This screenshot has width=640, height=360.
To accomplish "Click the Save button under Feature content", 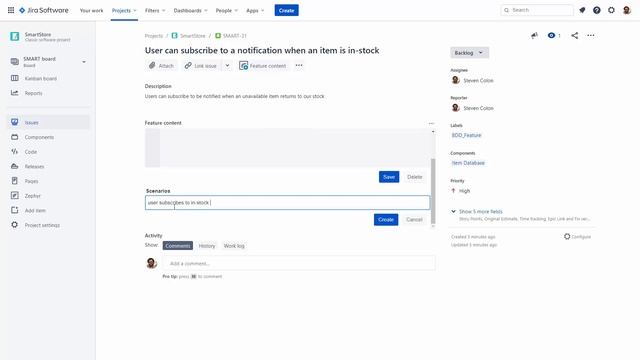I will pyautogui.click(x=389, y=177).
